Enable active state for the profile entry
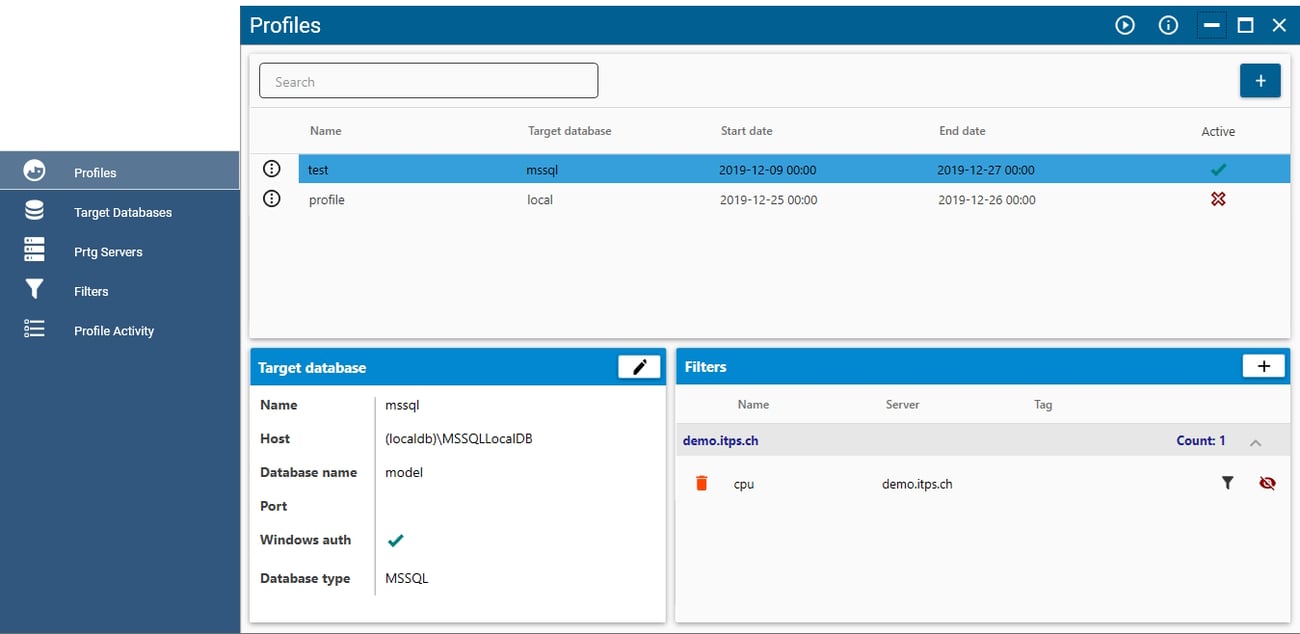 pos(1218,199)
